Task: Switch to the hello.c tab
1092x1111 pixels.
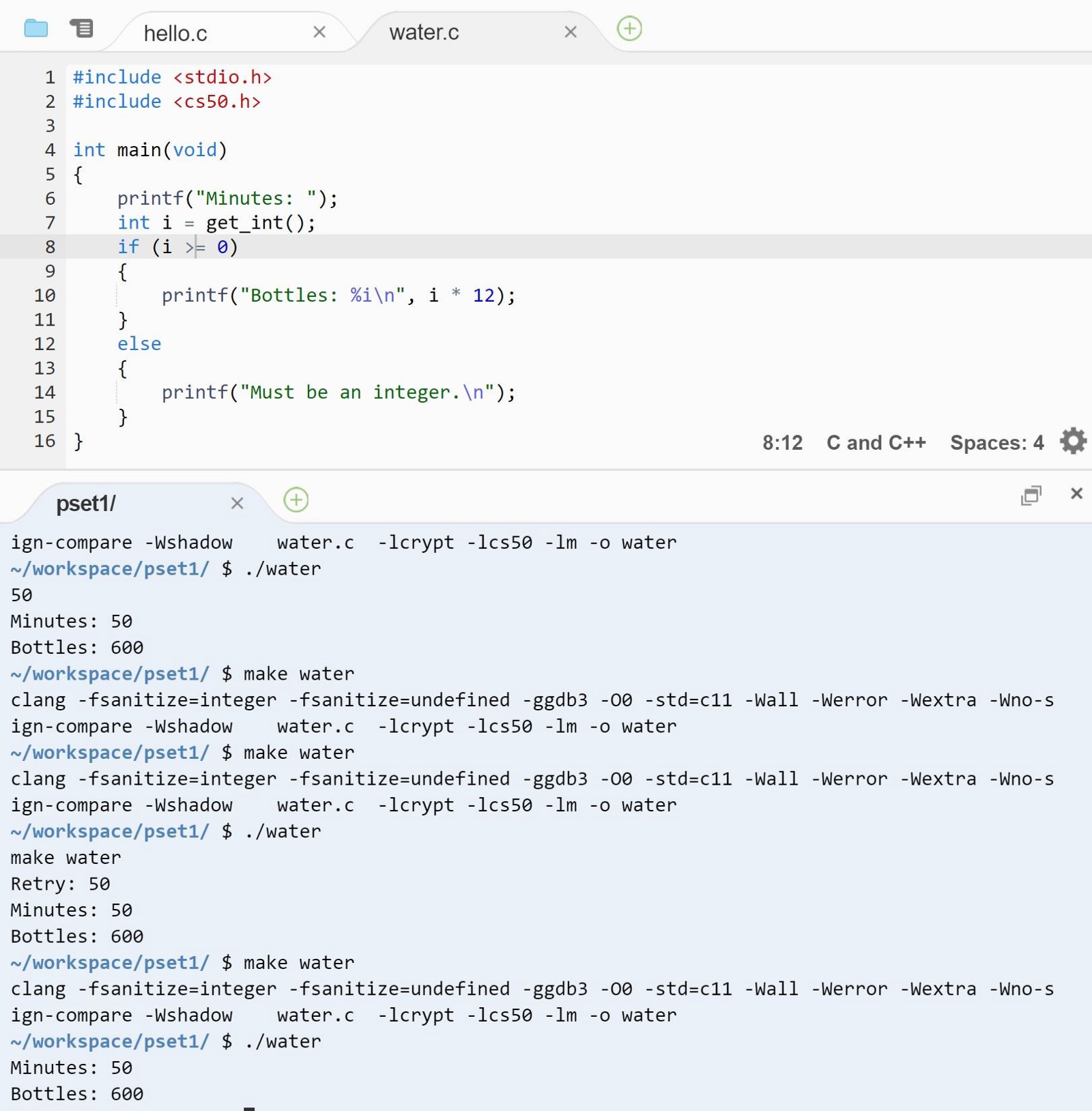Action: click(175, 33)
